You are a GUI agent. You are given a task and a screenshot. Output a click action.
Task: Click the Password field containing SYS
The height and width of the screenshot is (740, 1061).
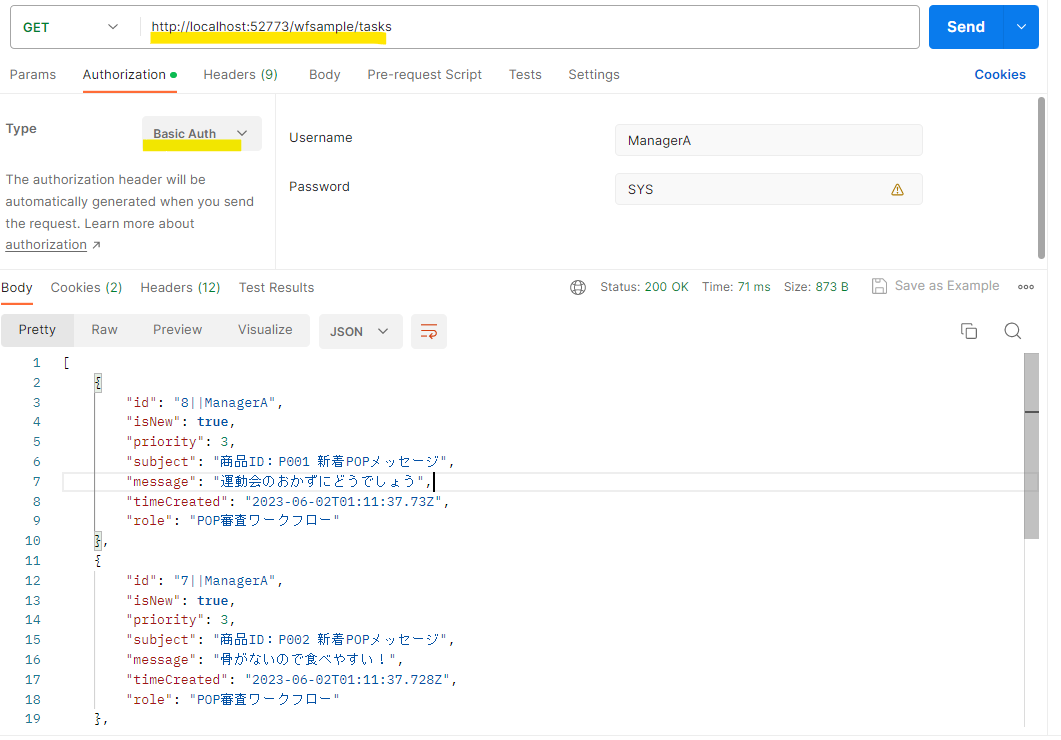[x=769, y=189]
